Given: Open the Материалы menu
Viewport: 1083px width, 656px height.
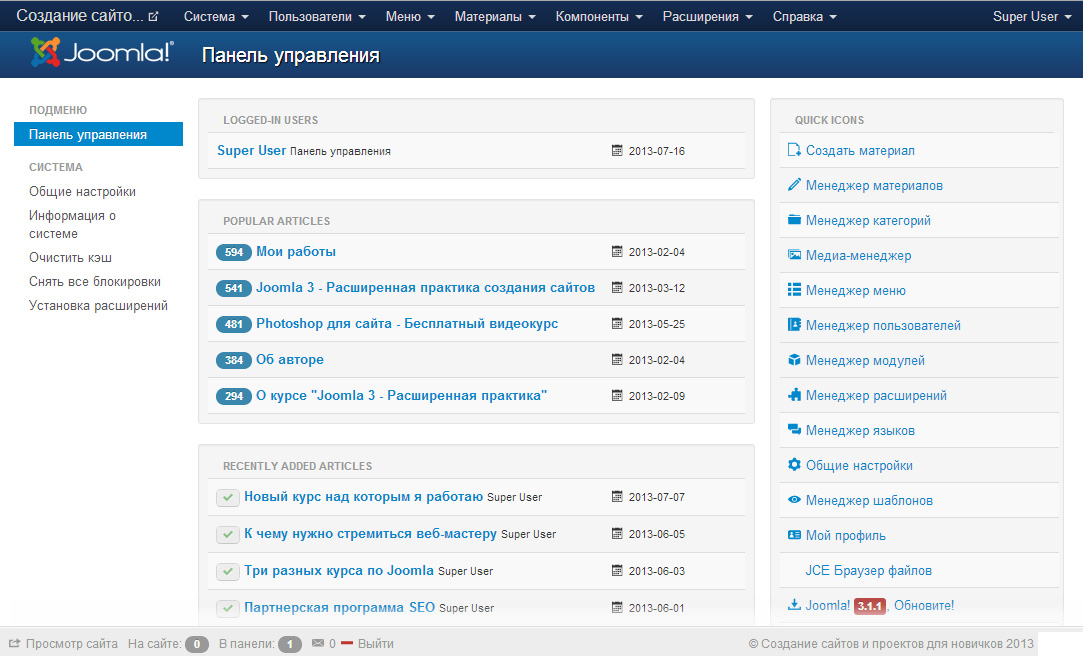Looking at the screenshot, I should 495,17.
